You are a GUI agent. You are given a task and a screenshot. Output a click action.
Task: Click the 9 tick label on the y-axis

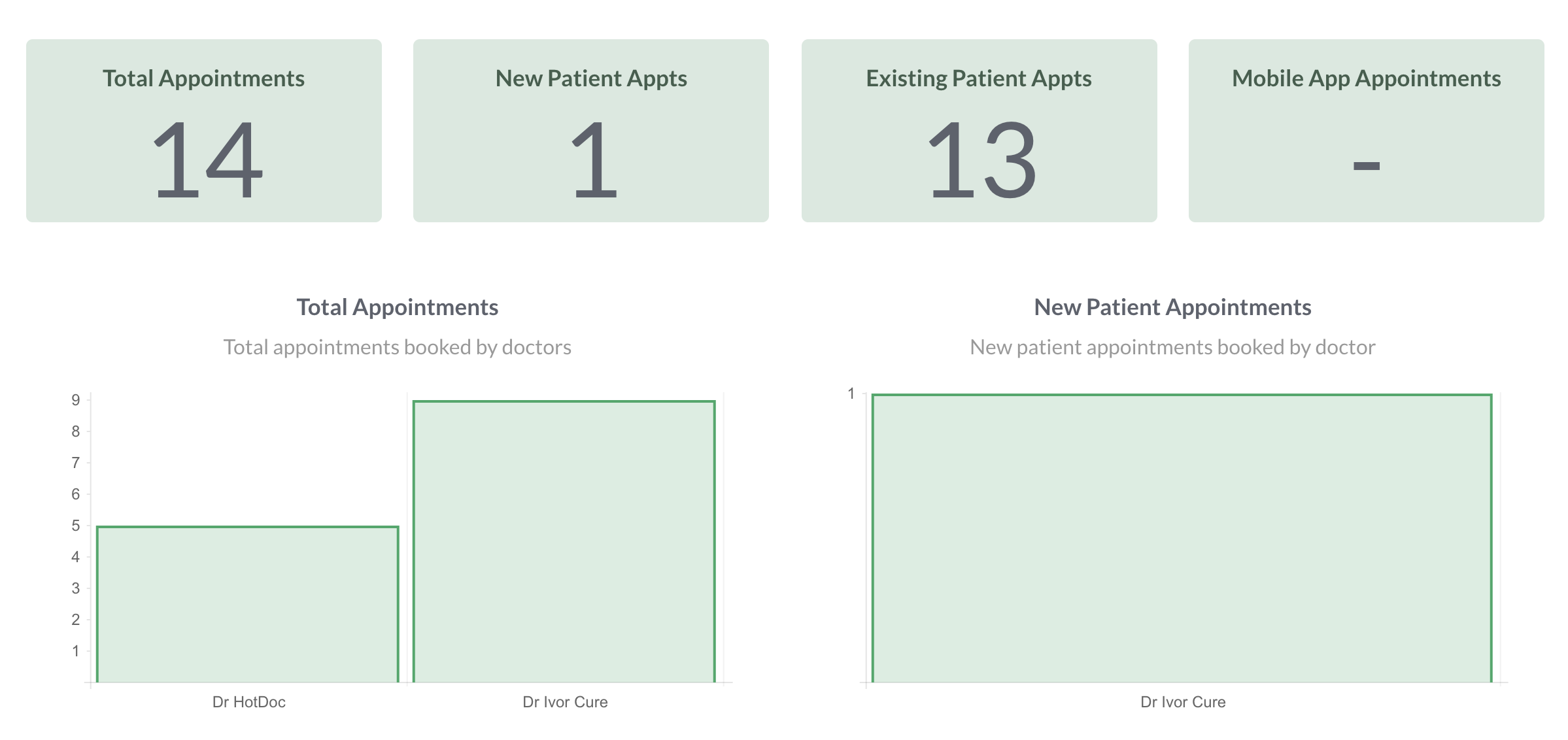click(x=76, y=400)
